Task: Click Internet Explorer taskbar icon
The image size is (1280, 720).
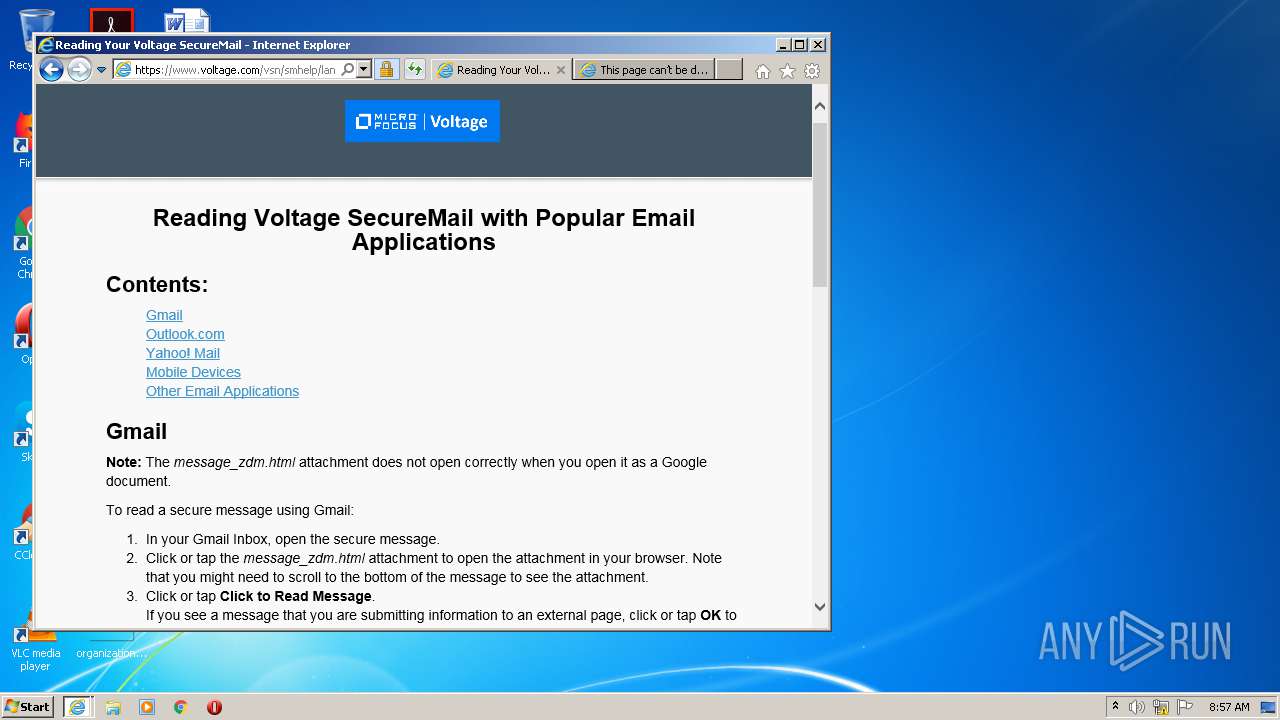Action: (77, 707)
